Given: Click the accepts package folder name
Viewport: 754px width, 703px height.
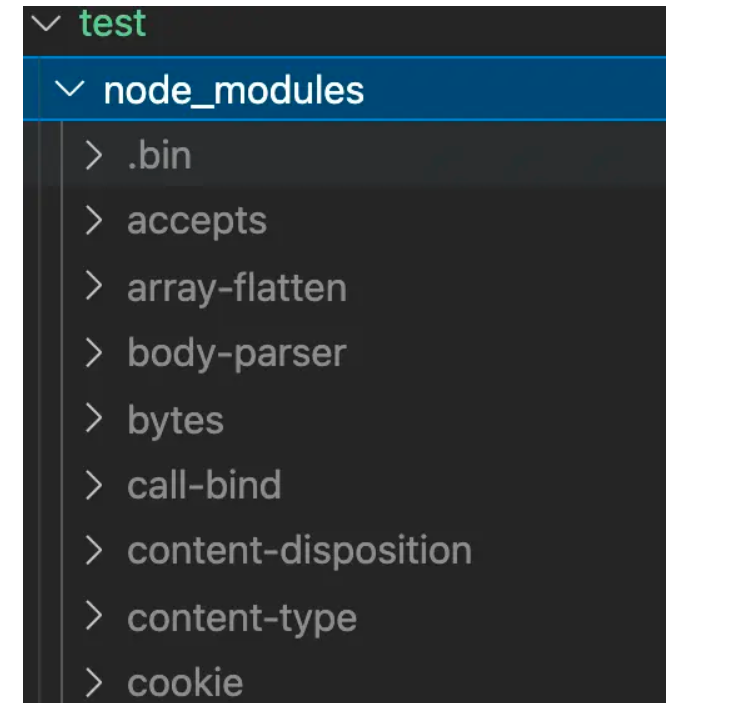Looking at the screenshot, I should tap(197, 221).
